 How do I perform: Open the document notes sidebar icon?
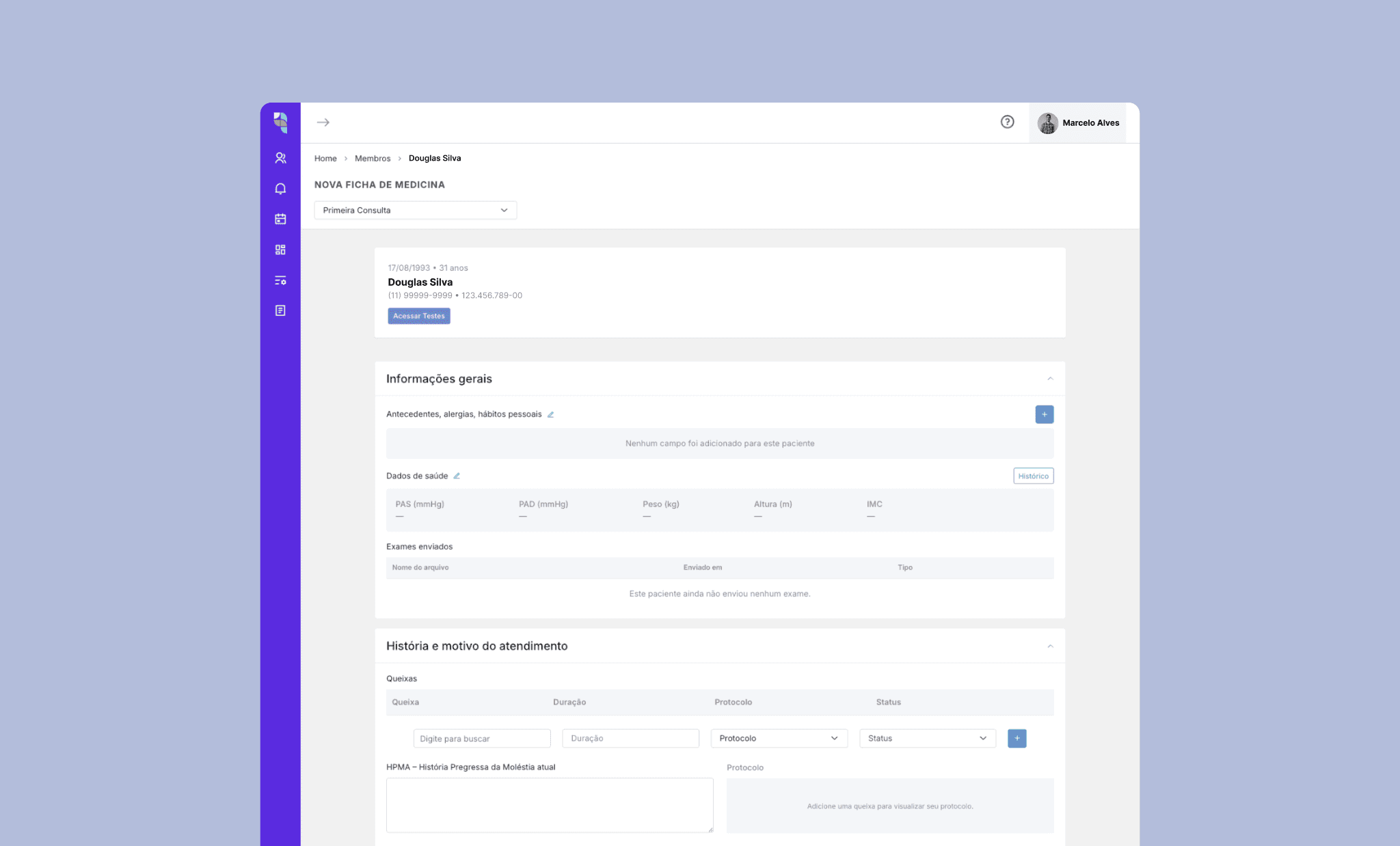(x=280, y=310)
